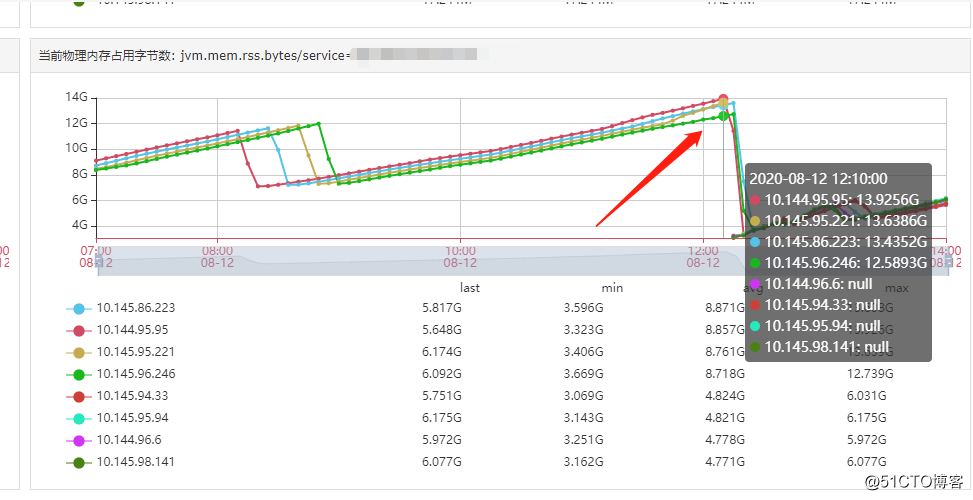Click min value 3.596G
973x500 pixels.
(583, 308)
